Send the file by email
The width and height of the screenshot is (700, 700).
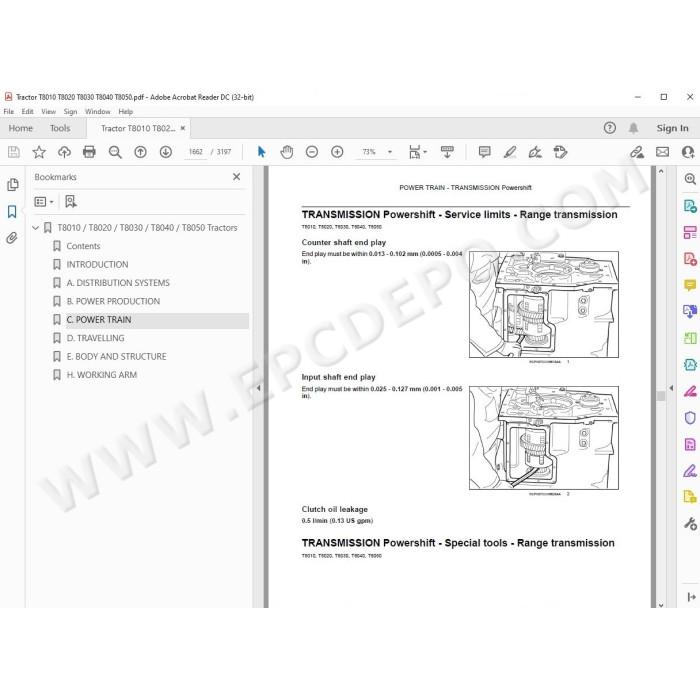662,152
